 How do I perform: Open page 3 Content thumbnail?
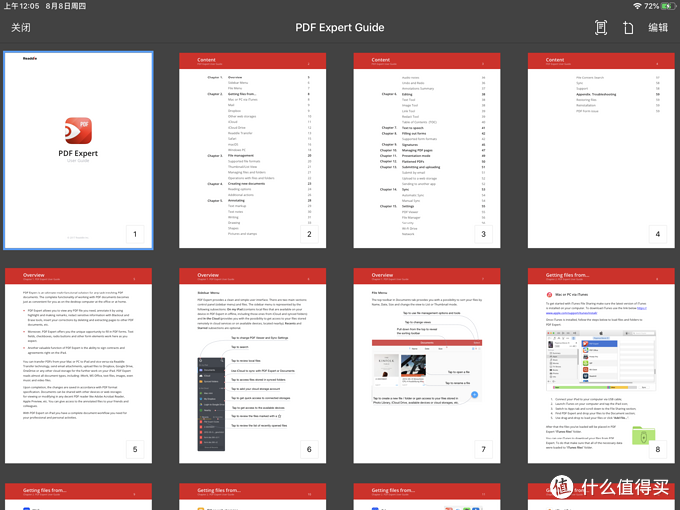[427, 150]
